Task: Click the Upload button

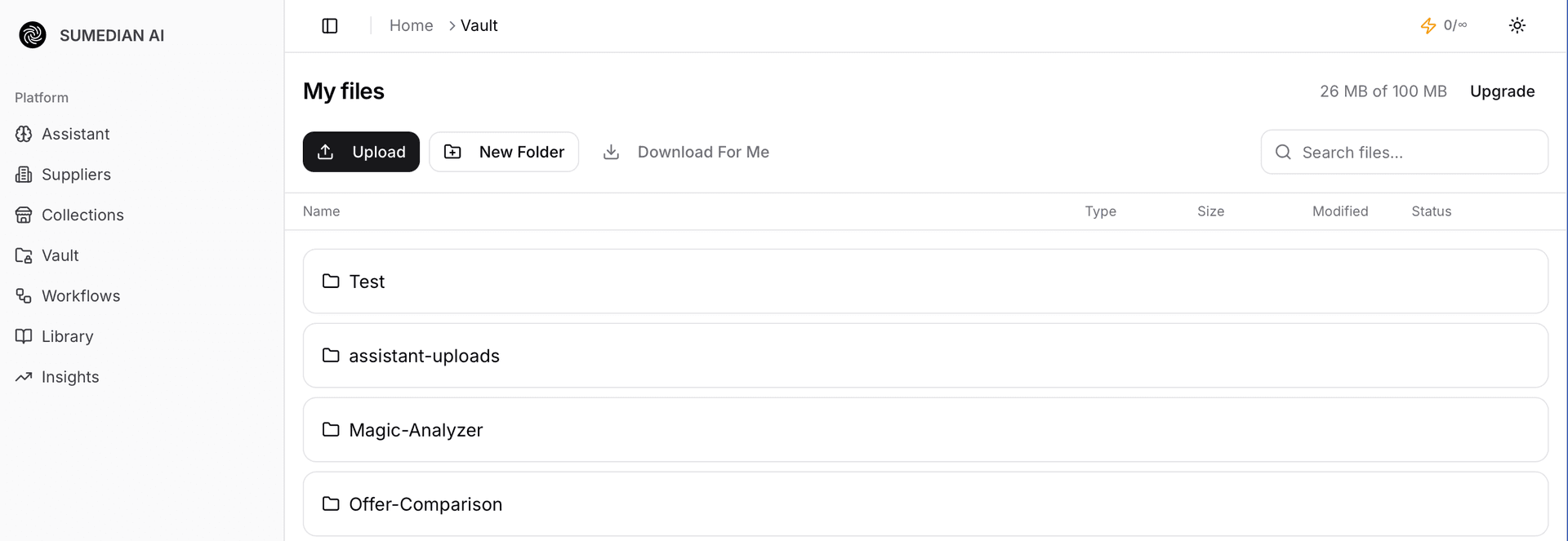Action: coord(361,152)
